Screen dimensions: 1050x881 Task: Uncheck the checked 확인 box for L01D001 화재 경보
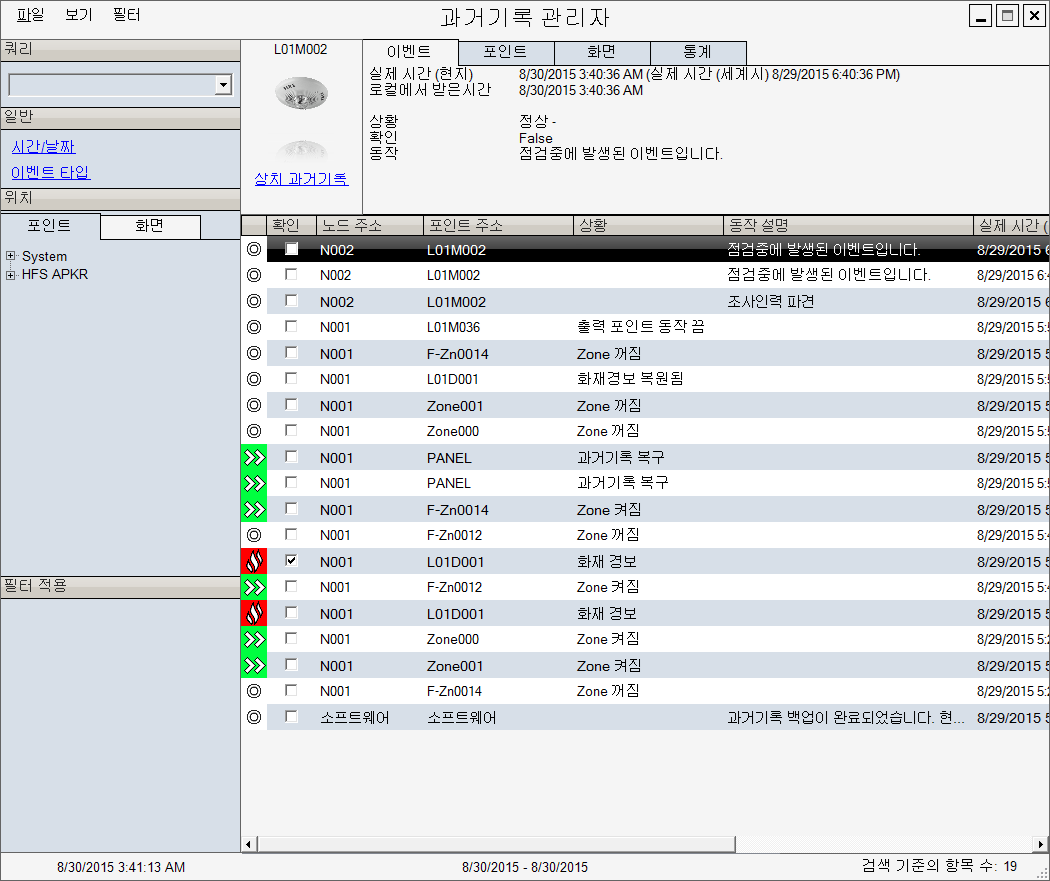[291, 561]
